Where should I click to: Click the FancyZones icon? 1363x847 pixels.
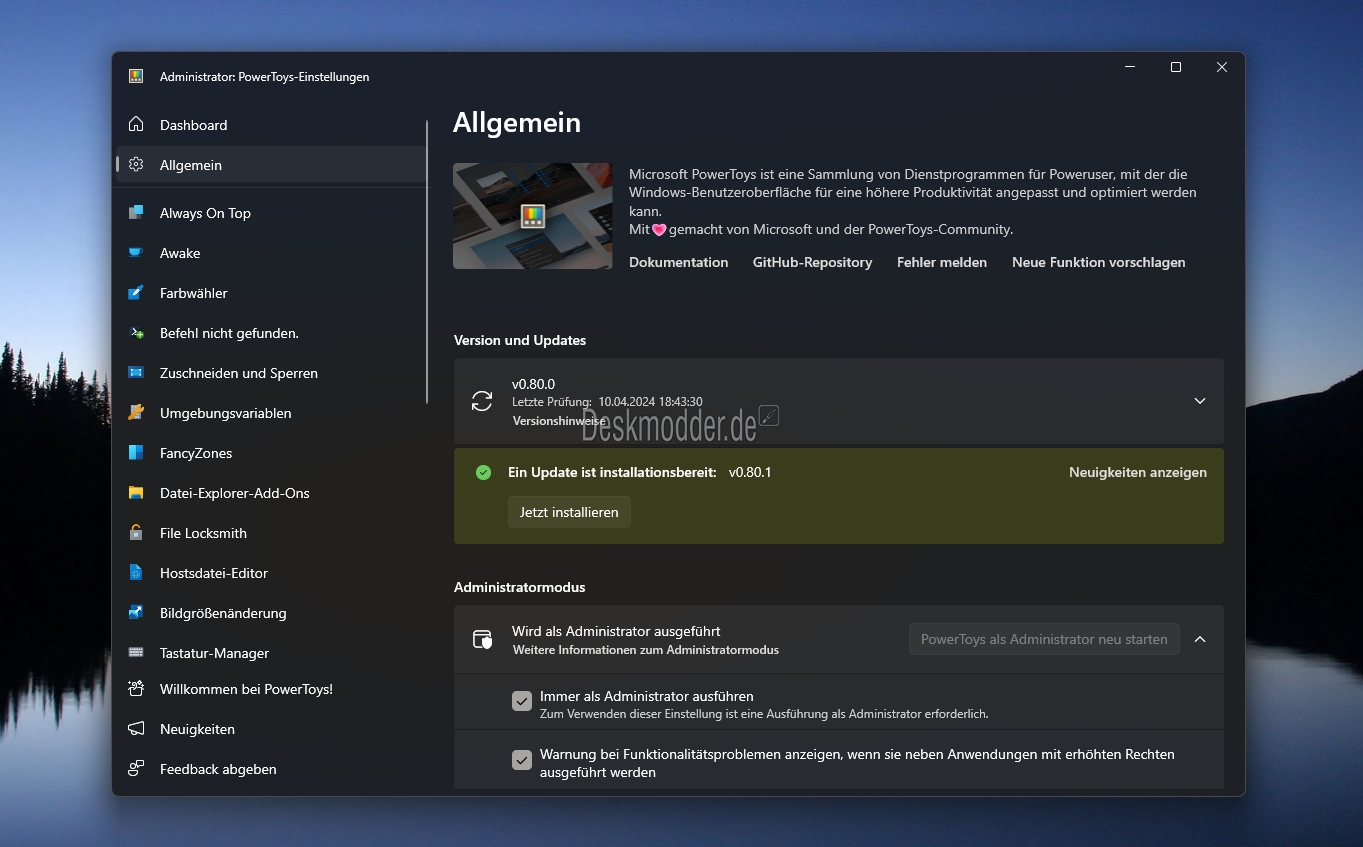pyautogui.click(x=136, y=452)
